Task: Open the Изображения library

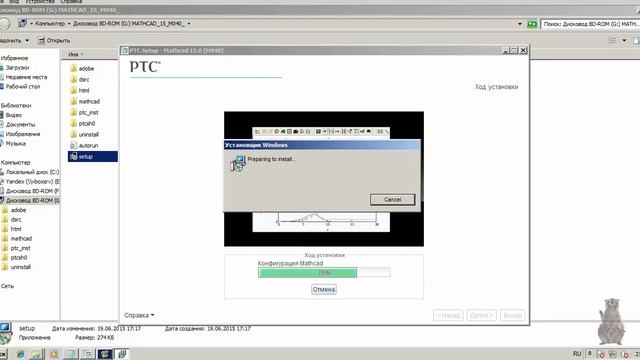Action: [22, 134]
